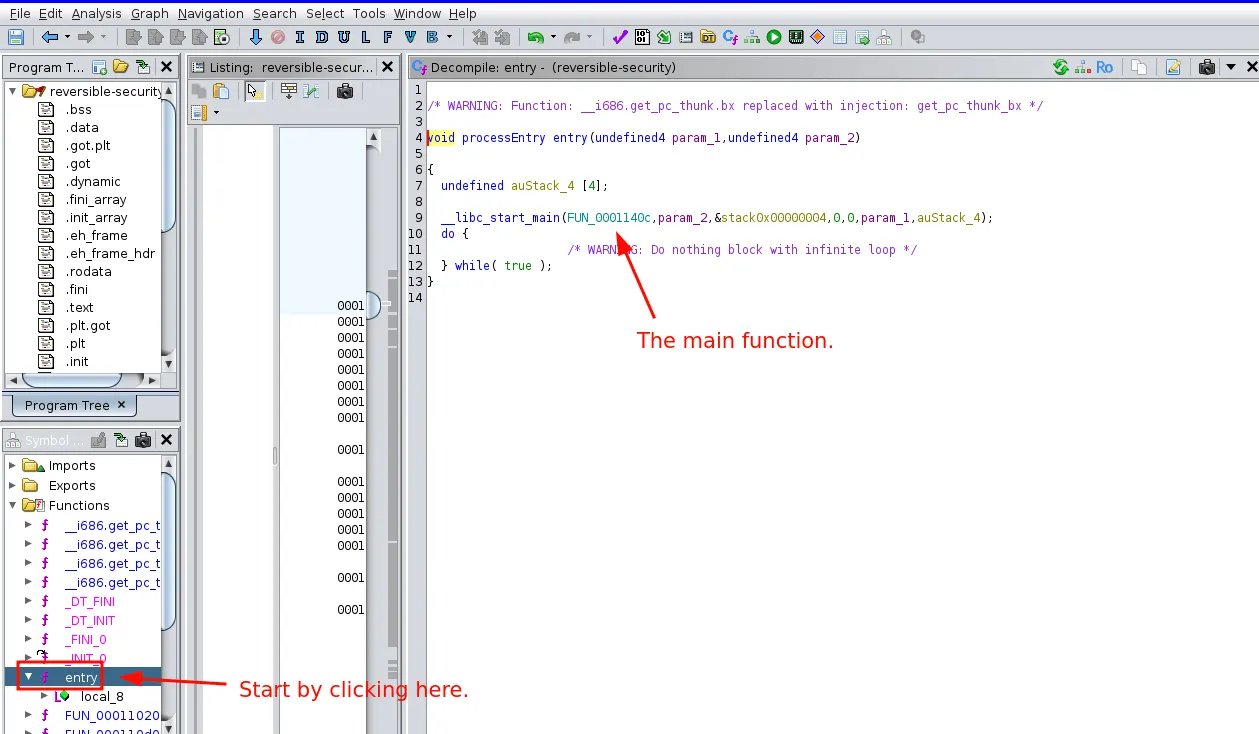Click the green play Script Manager icon
Image resolution: width=1259 pixels, height=734 pixels.
tap(774, 37)
